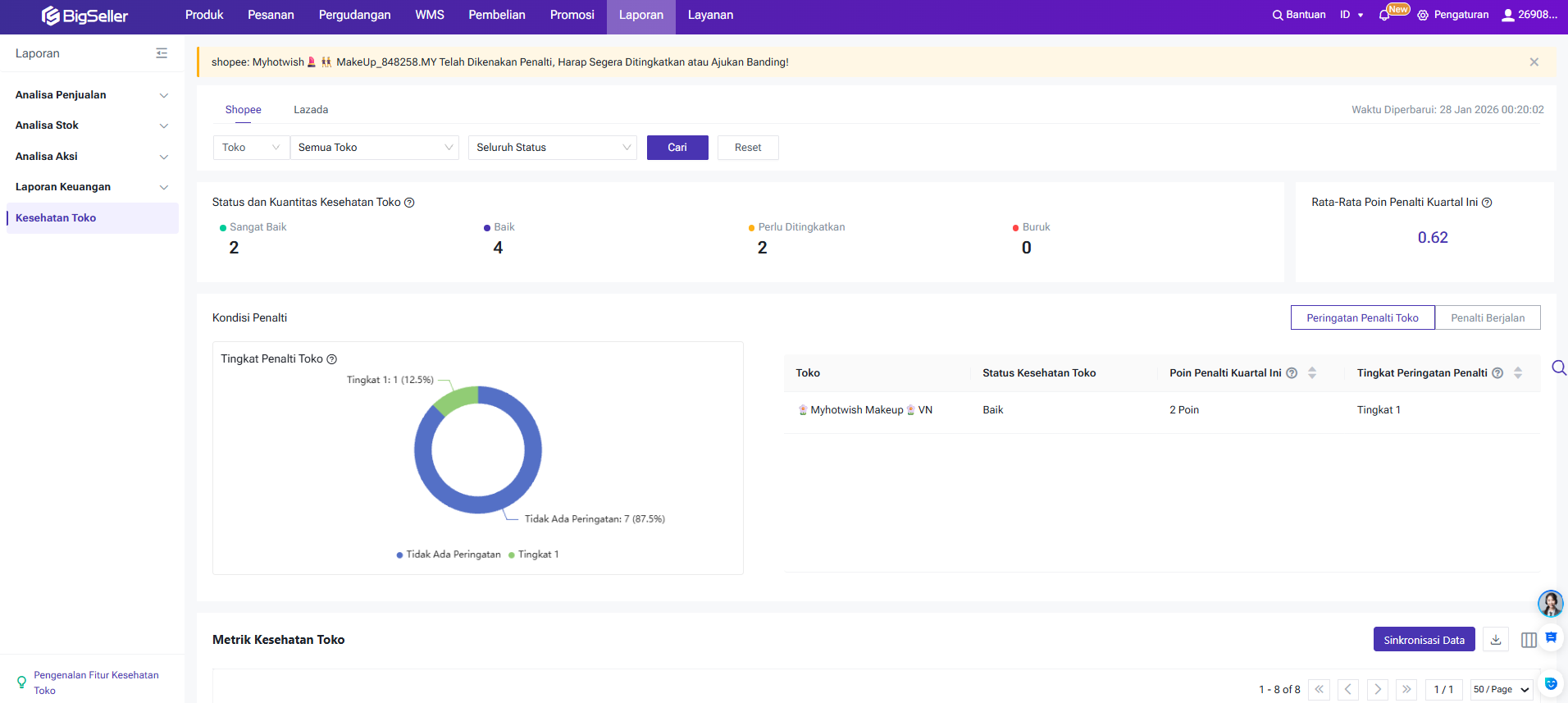Image resolution: width=1568 pixels, height=703 pixels.
Task: Toggle Tidak Ada Peringatan legend item
Action: [x=449, y=555]
